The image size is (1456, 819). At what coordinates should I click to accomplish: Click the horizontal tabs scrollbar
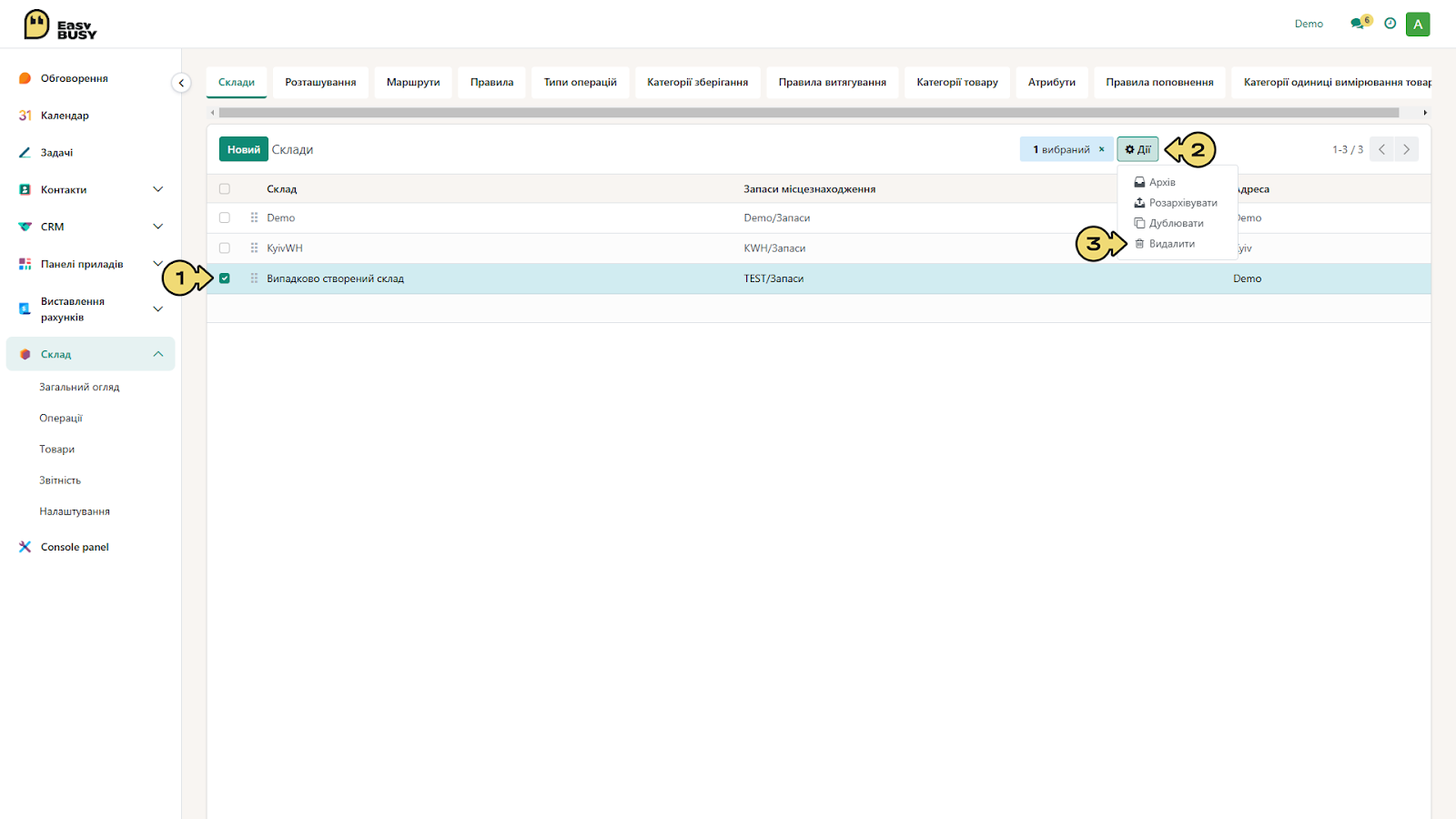pos(808,113)
